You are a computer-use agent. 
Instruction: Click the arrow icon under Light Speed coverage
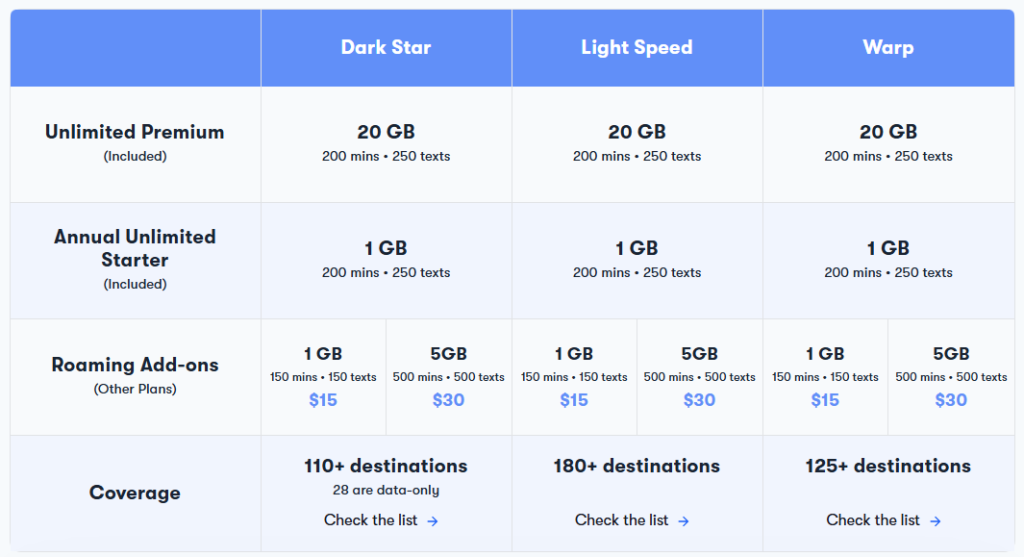pos(683,521)
